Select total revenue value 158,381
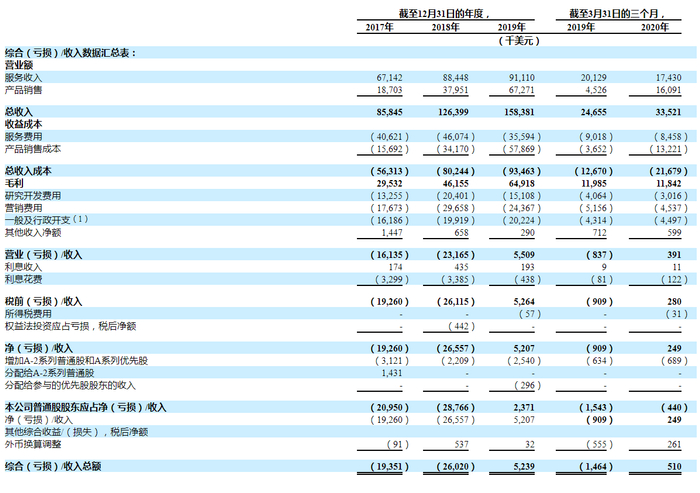The height and width of the screenshot is (493, 700). (x=519, y=112)
